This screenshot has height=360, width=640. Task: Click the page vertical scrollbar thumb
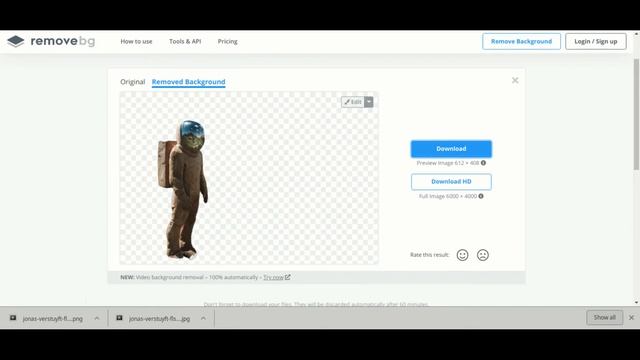[636, 114]
